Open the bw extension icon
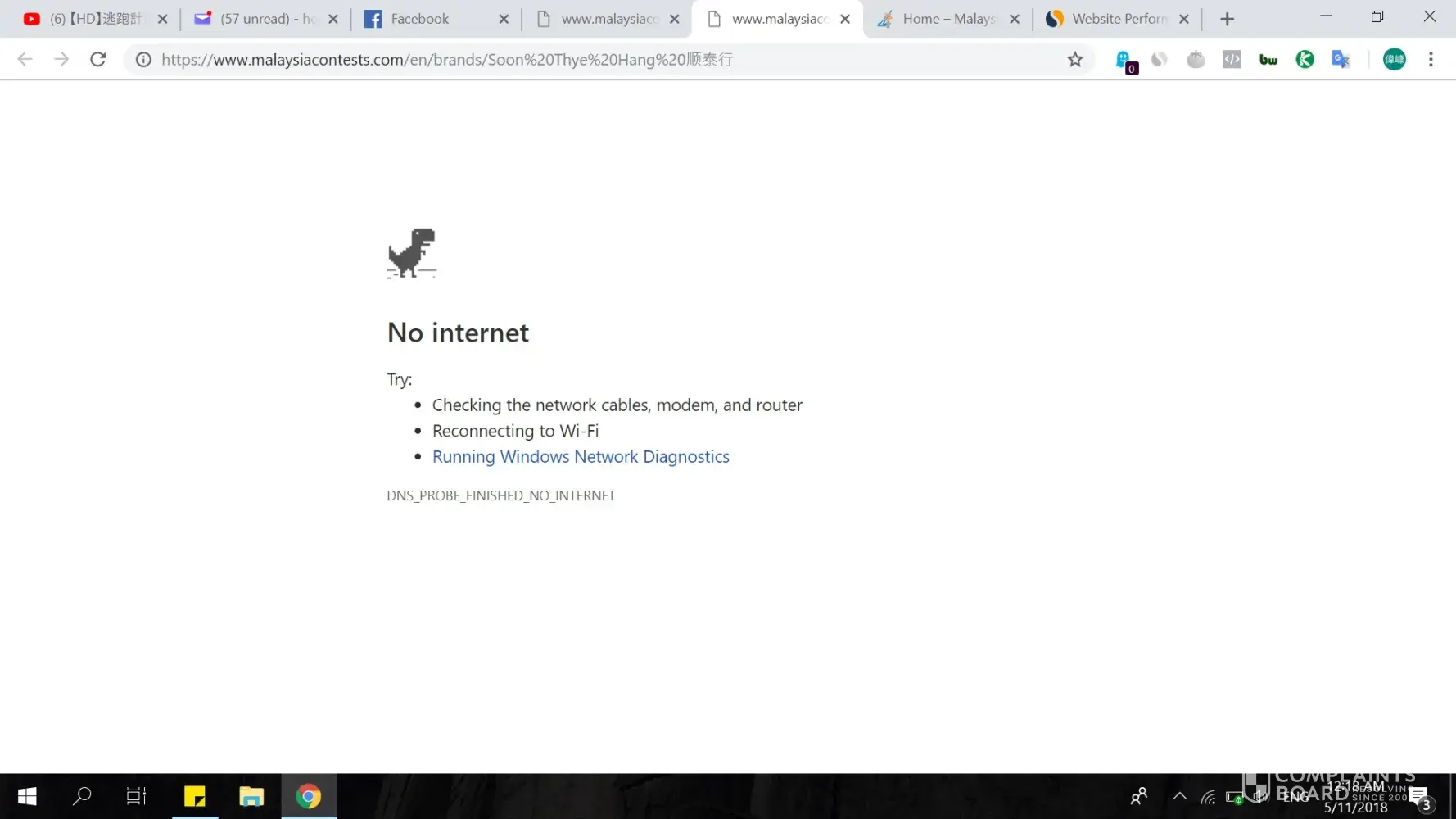Screen dimensions: 1456x819 pos(1268,59)
